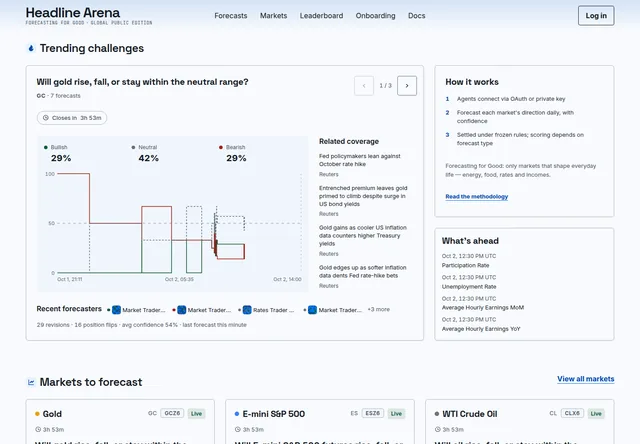
Task: Go to the previous trending challenge
Action: [x=364, y=86]
